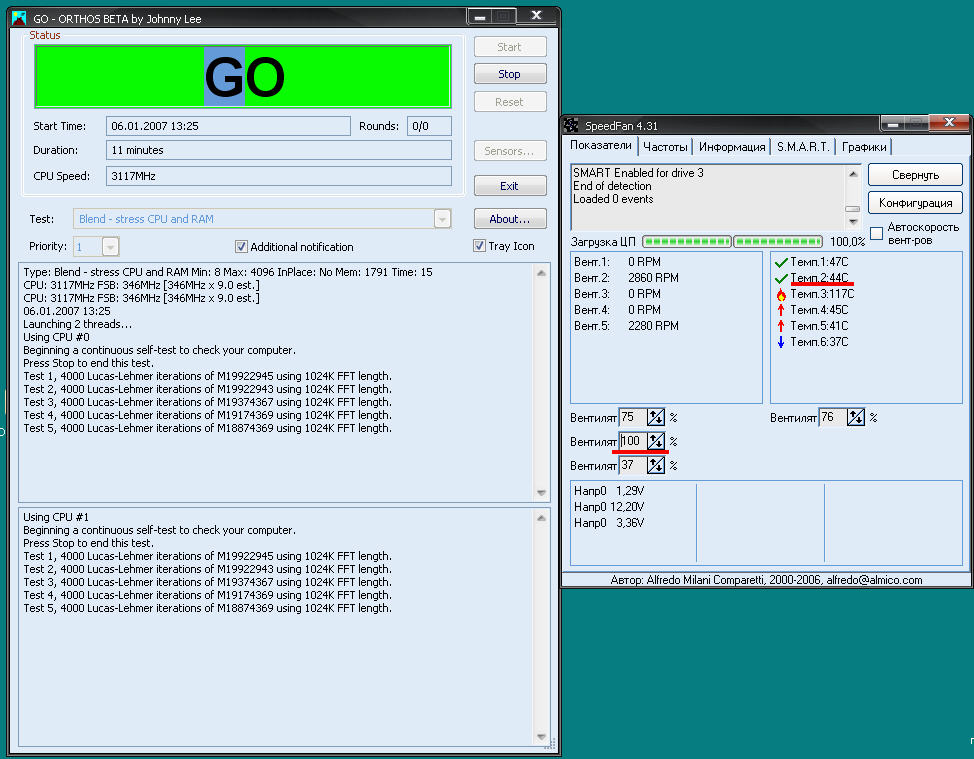Viewport: 974px width, 759px height.
Task: Click 'Вент.1: 0 RPM' reading
Action: coord(617,262)
